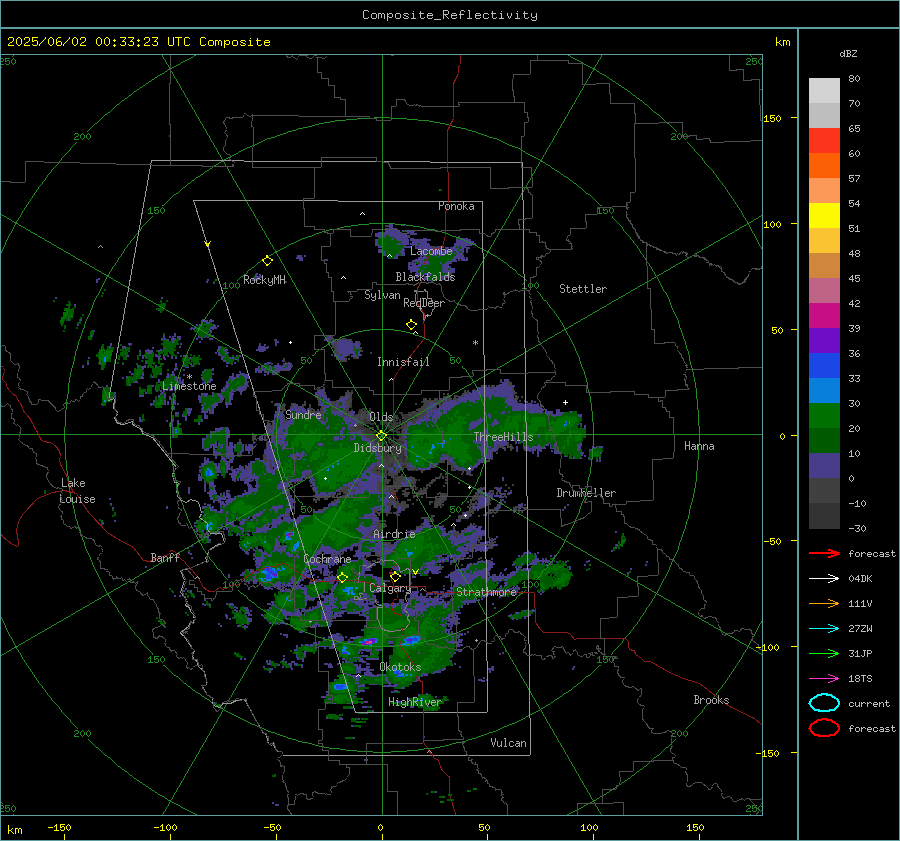Click the yellow diamond marker below RedDeer

[411, 325]
